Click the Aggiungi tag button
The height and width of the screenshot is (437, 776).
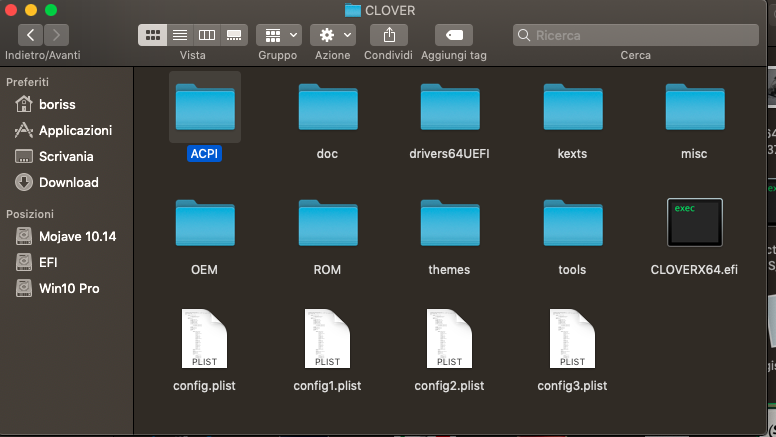pyautogui.click(x=454, y=35)
